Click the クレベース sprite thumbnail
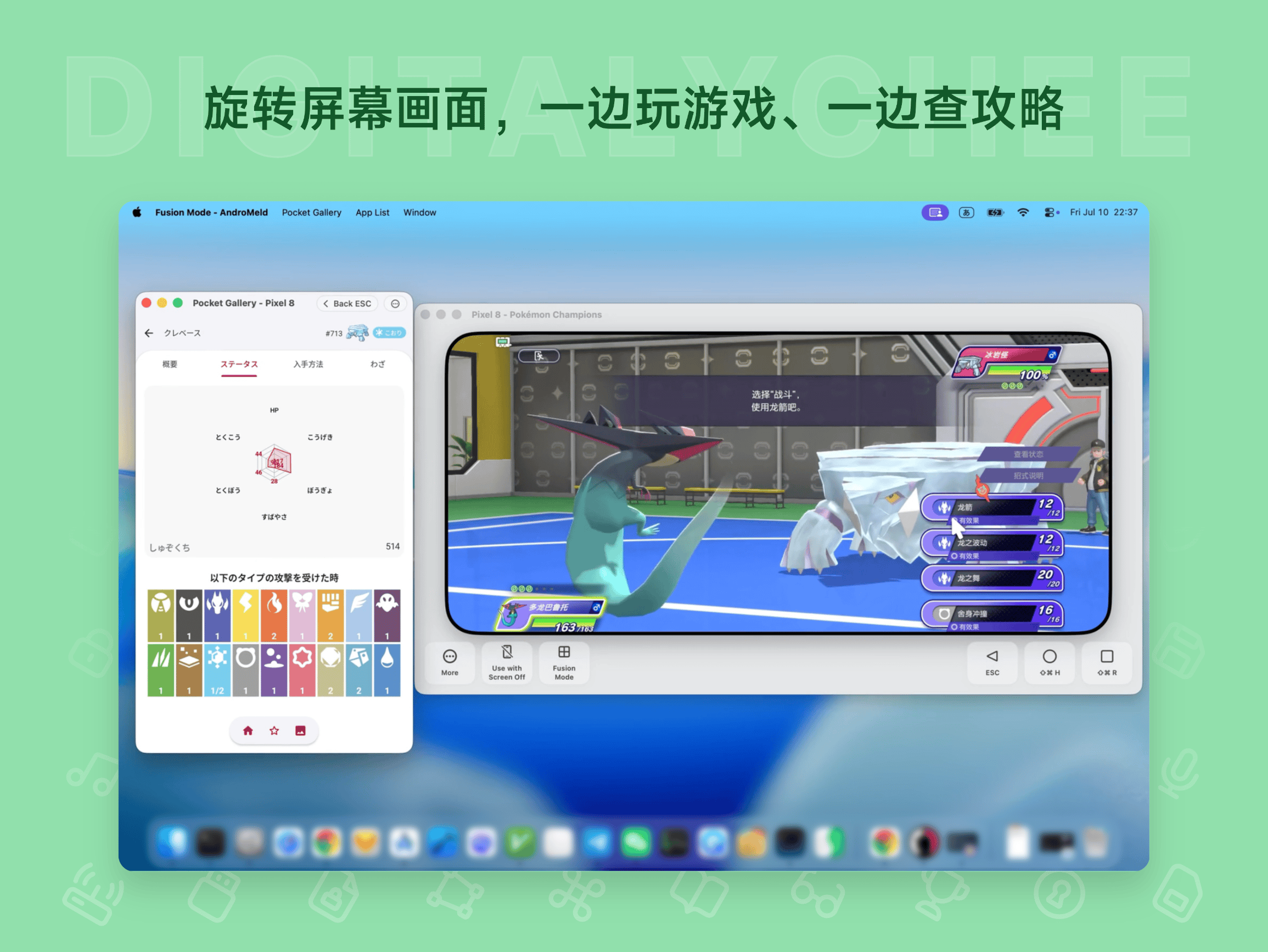Viewport: 1268px width, 952px height. 358,333
